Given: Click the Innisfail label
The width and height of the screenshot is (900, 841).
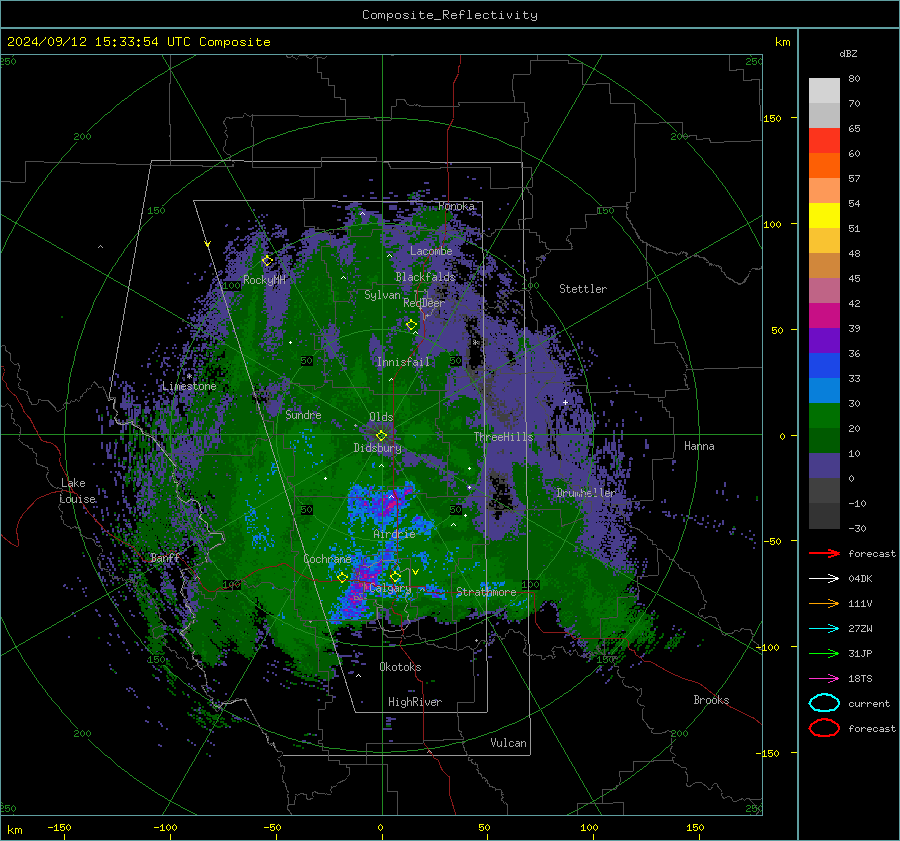Looking at the screenshot, I should point(404,362).
